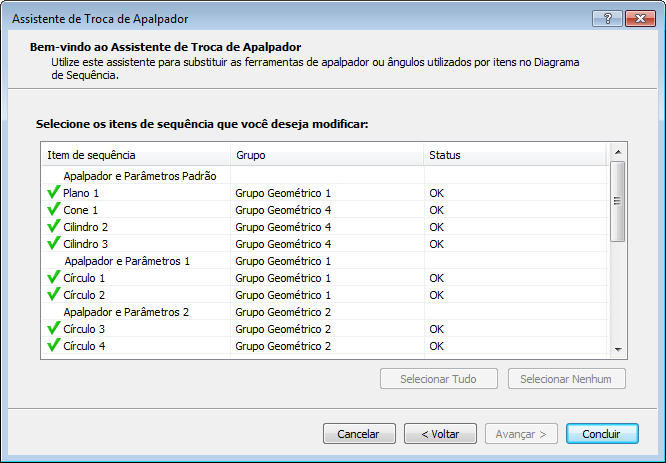Click the green checkmark beside Círculo 2
This screenshot has width=666, height=463.
(54, 294)
